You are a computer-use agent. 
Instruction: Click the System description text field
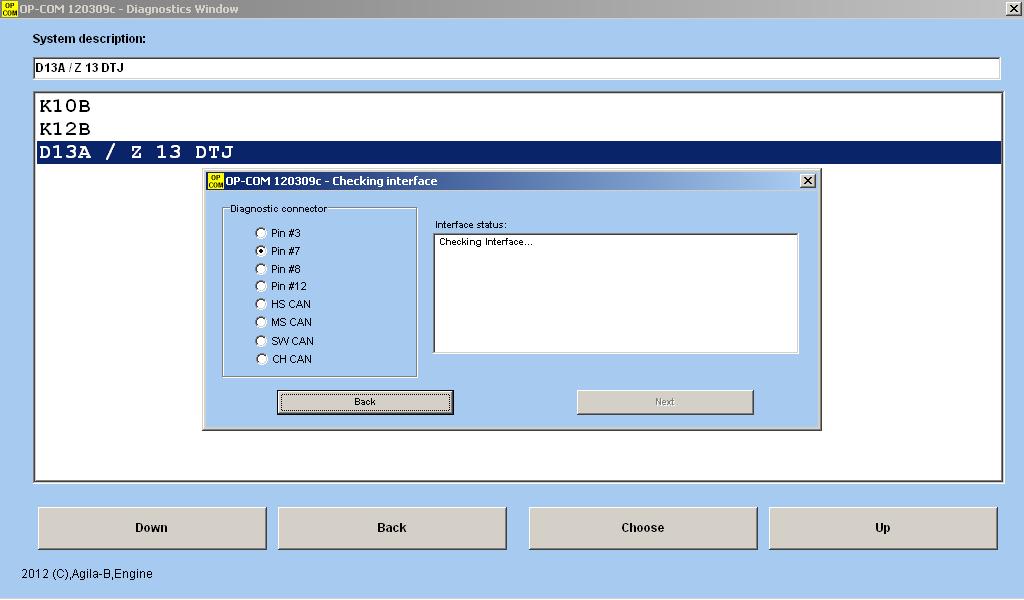click(x=517, y=68)
